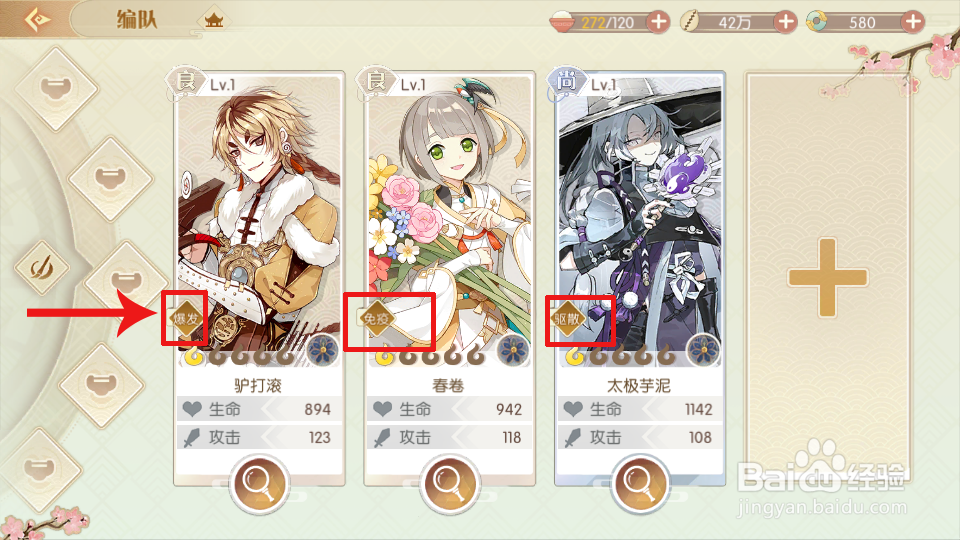This screenshot has height=540, width=960.
Task: Tap the dark diamond brush-stroke icon
Action: [x=42, y=268]
